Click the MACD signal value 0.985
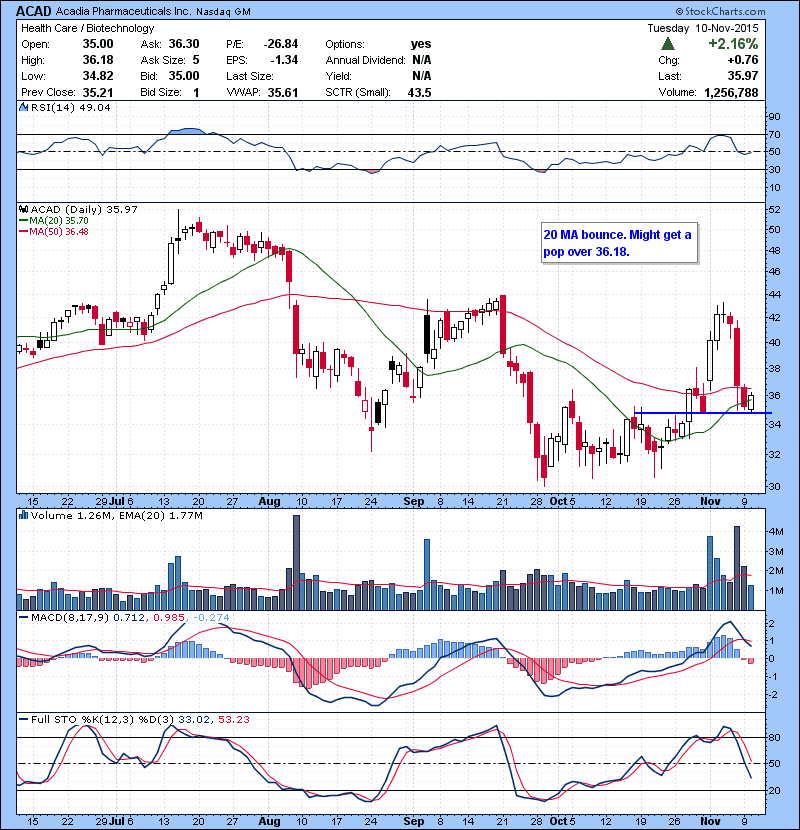 (169, 617)
